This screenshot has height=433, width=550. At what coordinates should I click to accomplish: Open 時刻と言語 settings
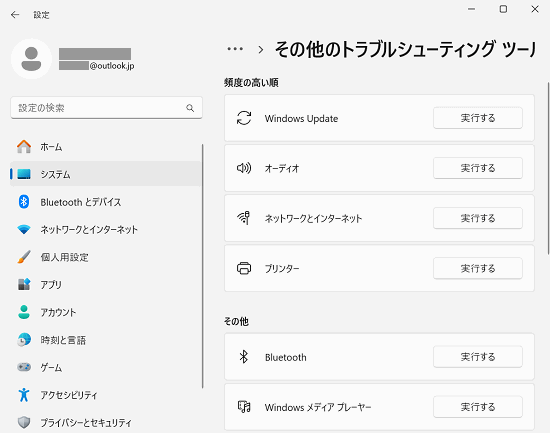[106, 340]
